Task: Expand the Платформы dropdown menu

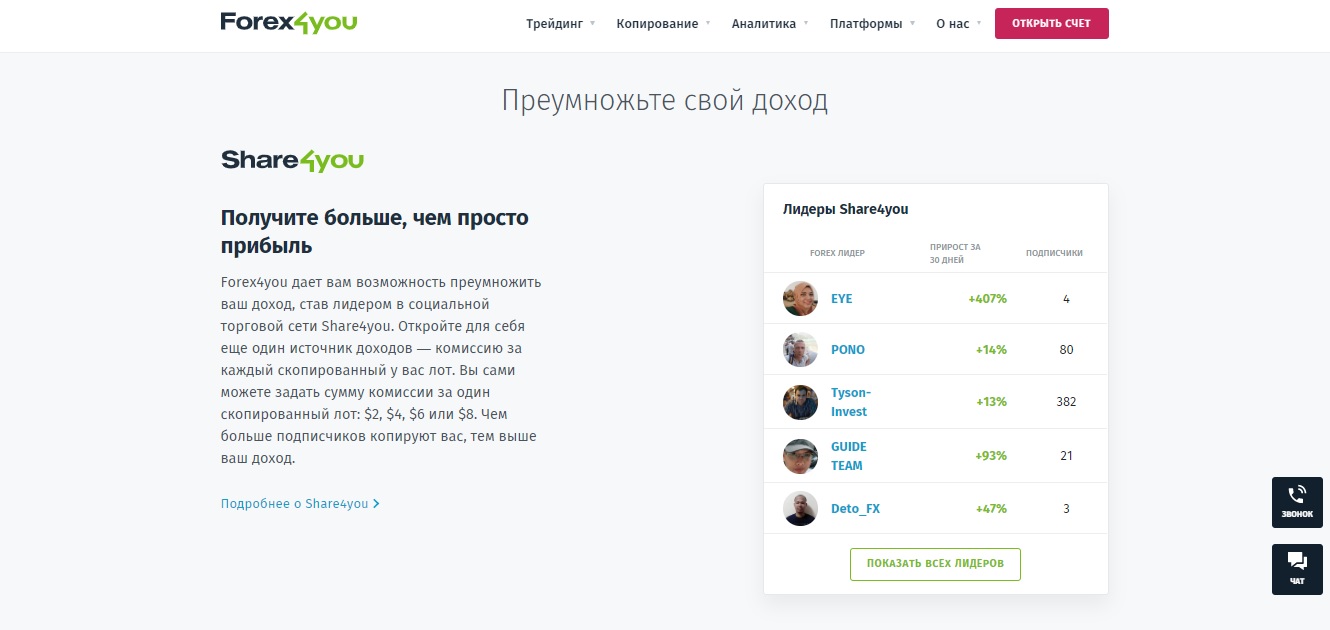Action: [x=866, y=23]
